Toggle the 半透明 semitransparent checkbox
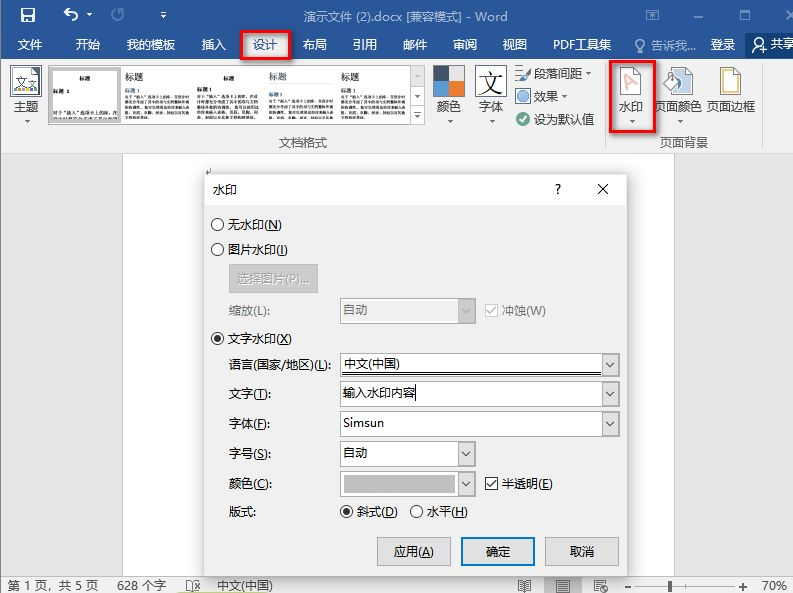793x593 pixels. [491, 483]
